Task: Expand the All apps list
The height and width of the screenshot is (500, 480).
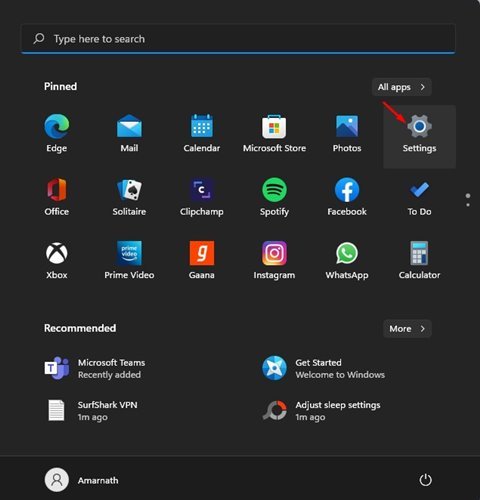Action: coord(402,87)
